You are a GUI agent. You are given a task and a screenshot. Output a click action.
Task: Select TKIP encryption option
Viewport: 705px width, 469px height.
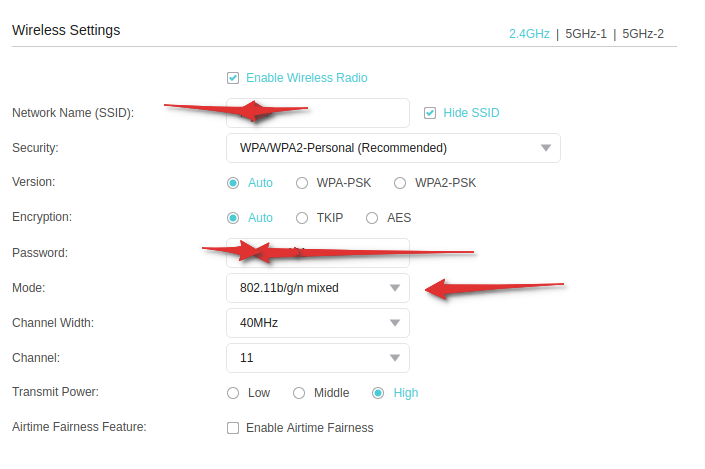click(x=302, y=218)
